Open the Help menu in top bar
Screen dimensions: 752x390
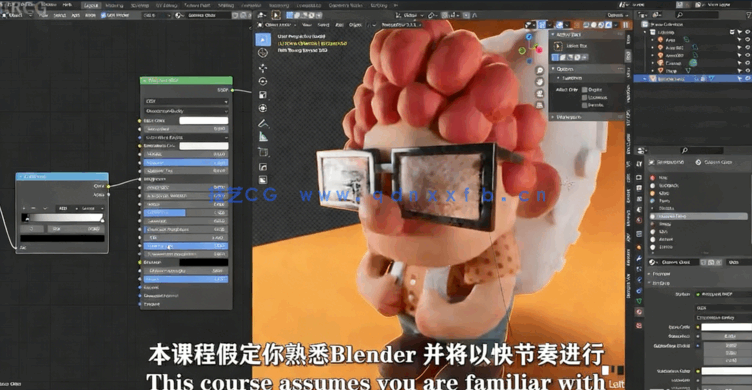pyautogui.click(x=67, y=4)
